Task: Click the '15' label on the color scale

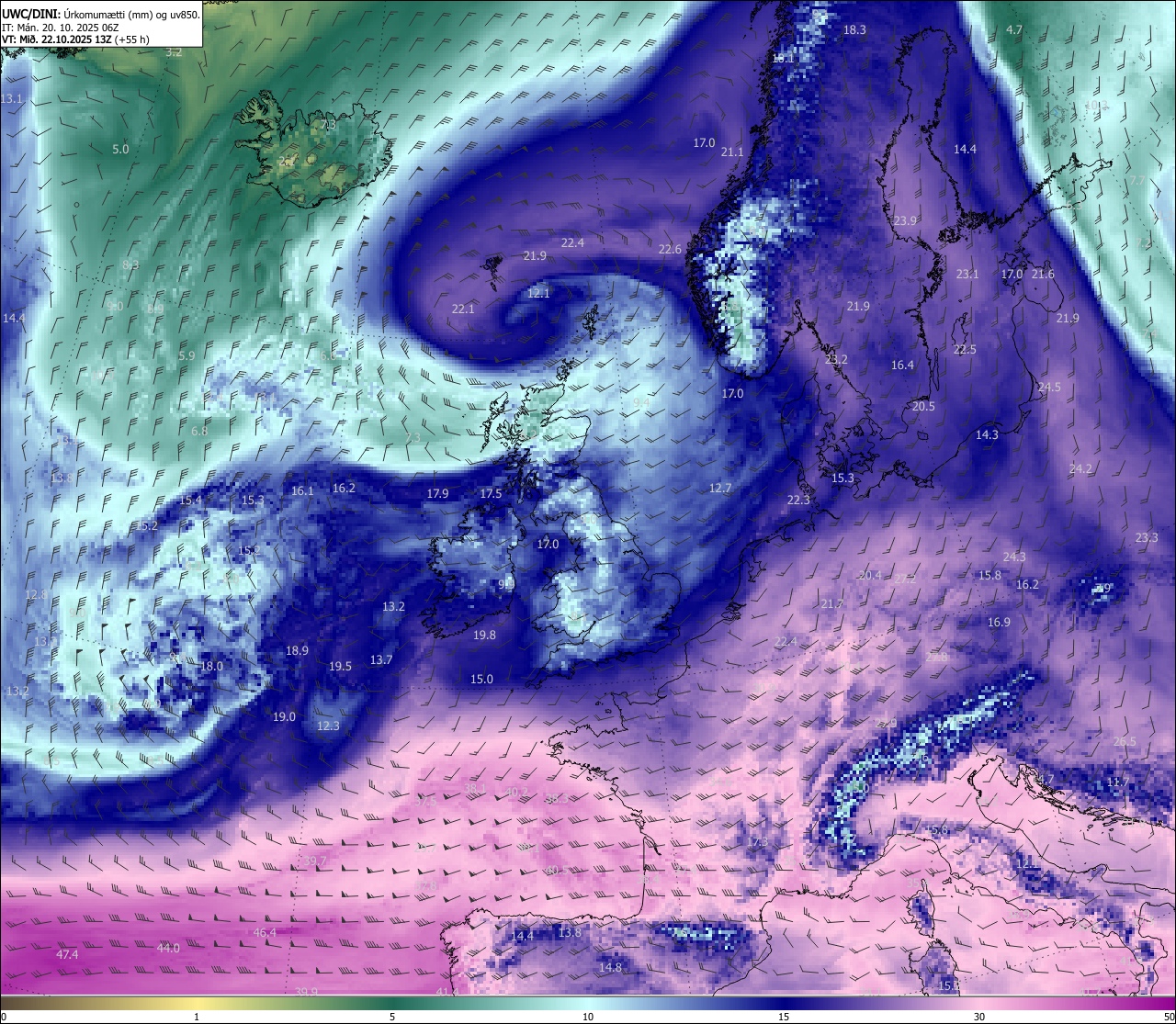Action: (784, 1017)
